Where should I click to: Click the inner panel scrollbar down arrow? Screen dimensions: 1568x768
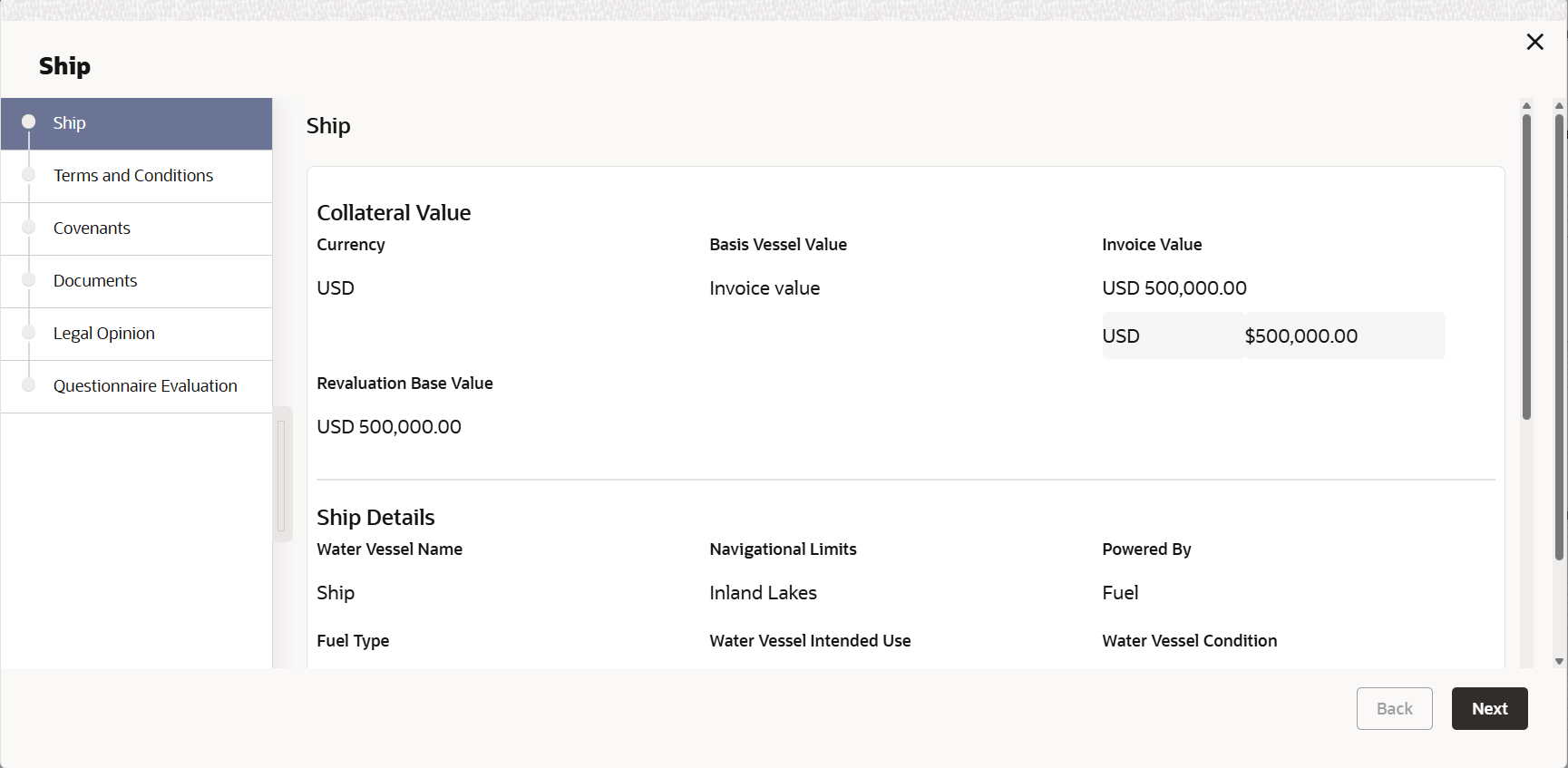pos(1526,661)
